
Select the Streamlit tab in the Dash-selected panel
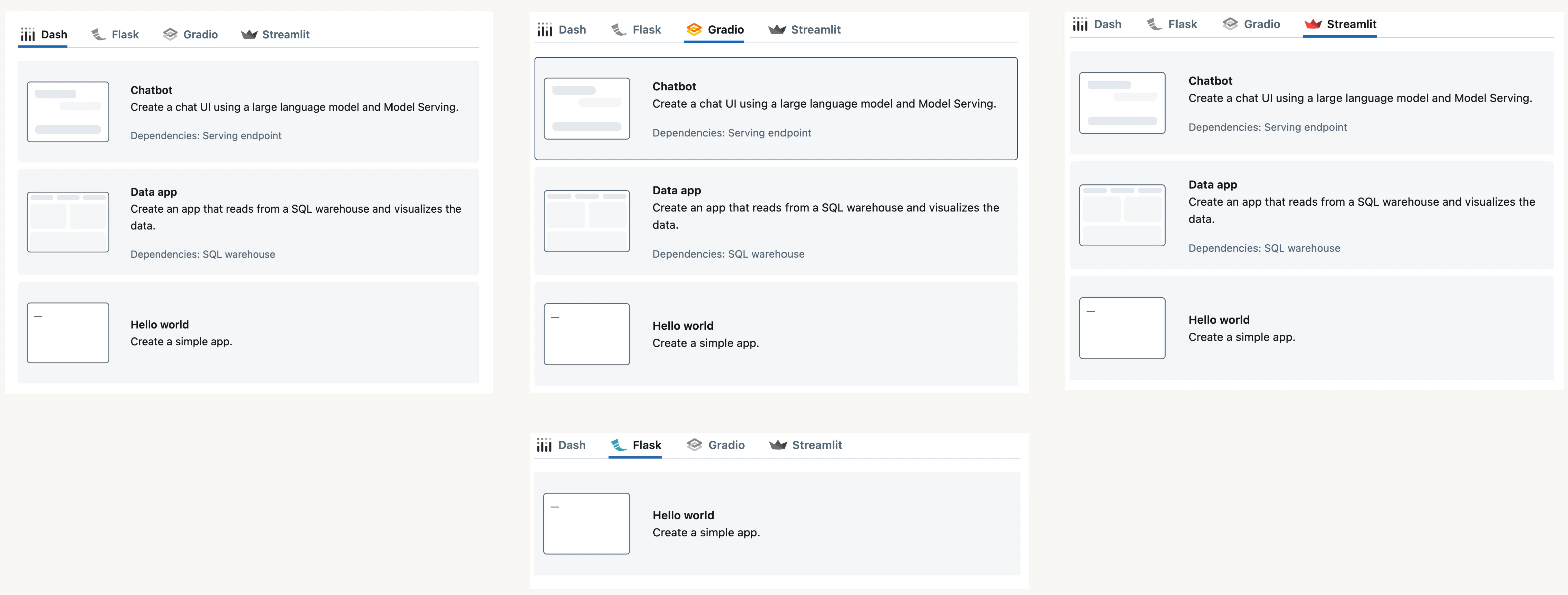pos(276,34)
